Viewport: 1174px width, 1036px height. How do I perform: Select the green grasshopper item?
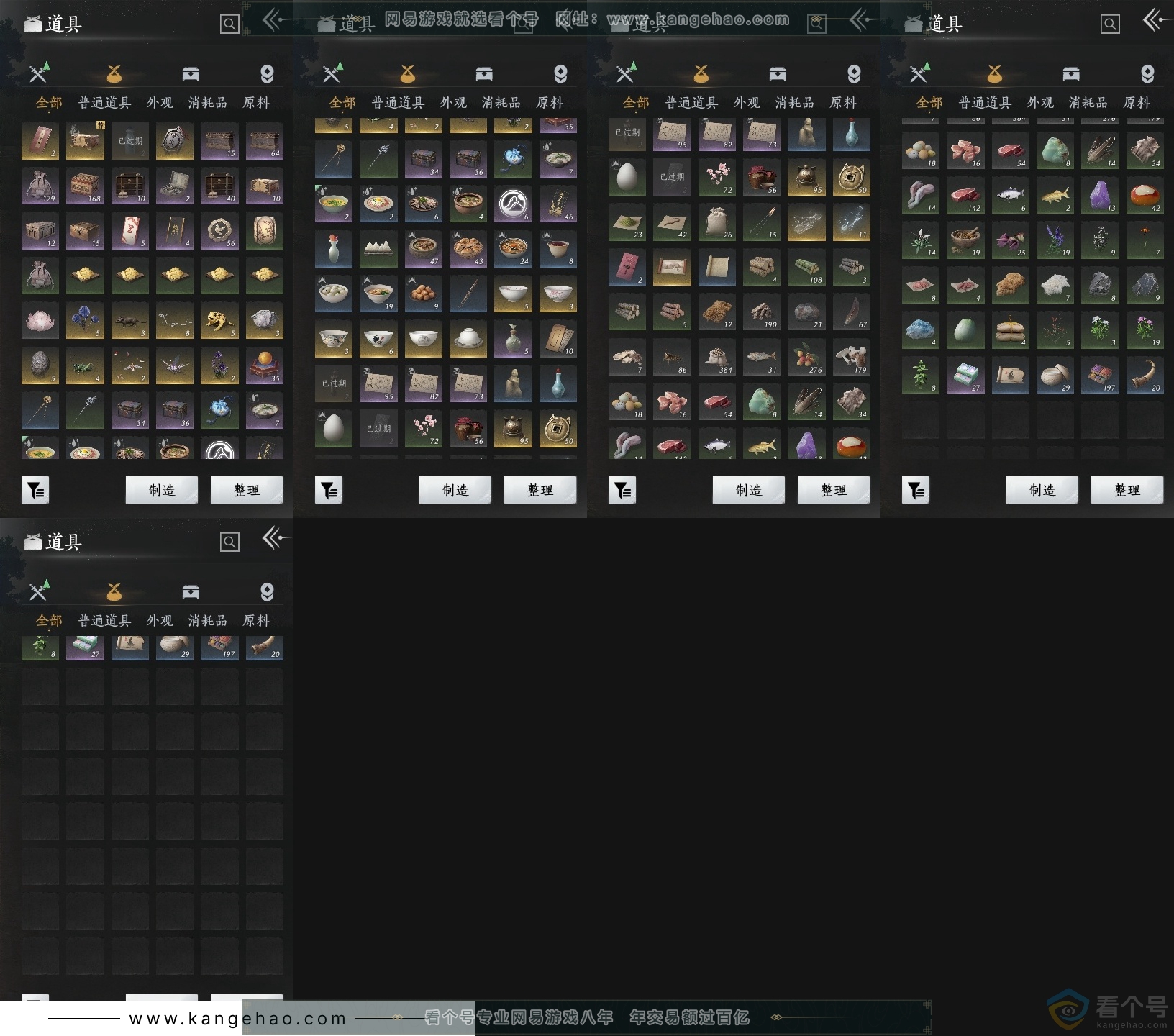pos(85,366)
